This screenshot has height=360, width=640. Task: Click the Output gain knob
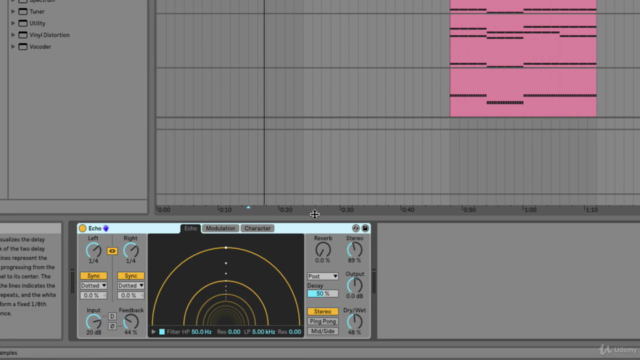pyautogui.click(x=354, y=285)
